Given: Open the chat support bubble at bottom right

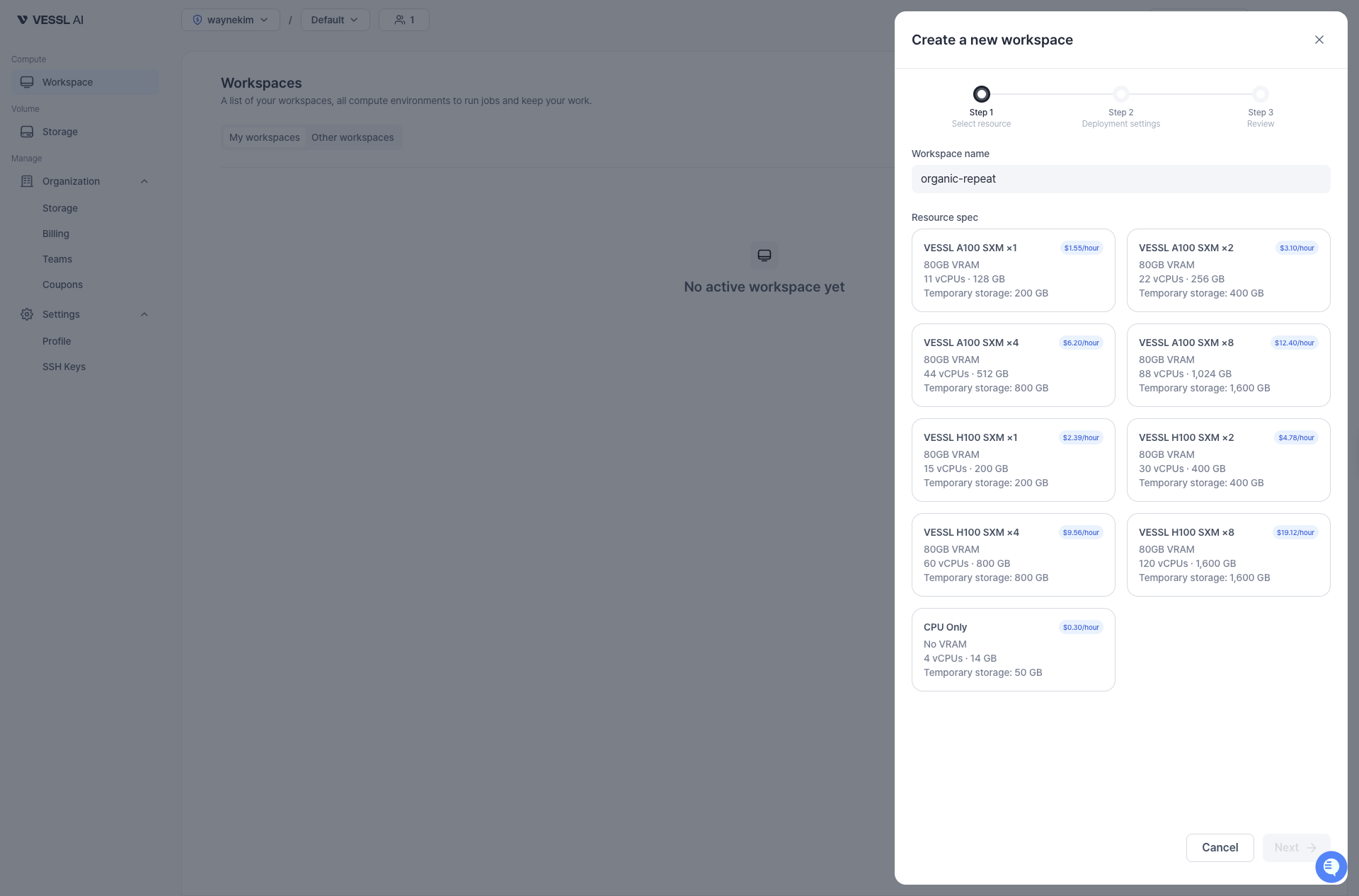Looking at the screenshot, I should tap(1331, 866).
